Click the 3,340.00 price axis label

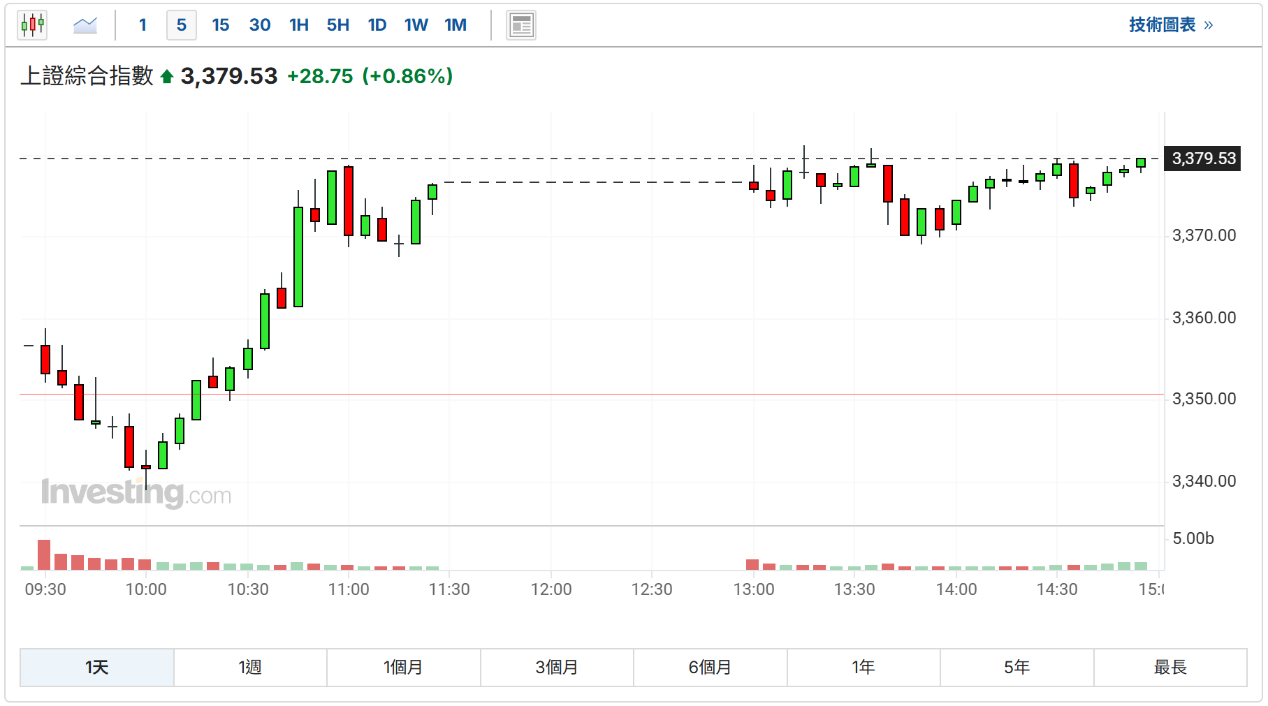(1204, 481)
